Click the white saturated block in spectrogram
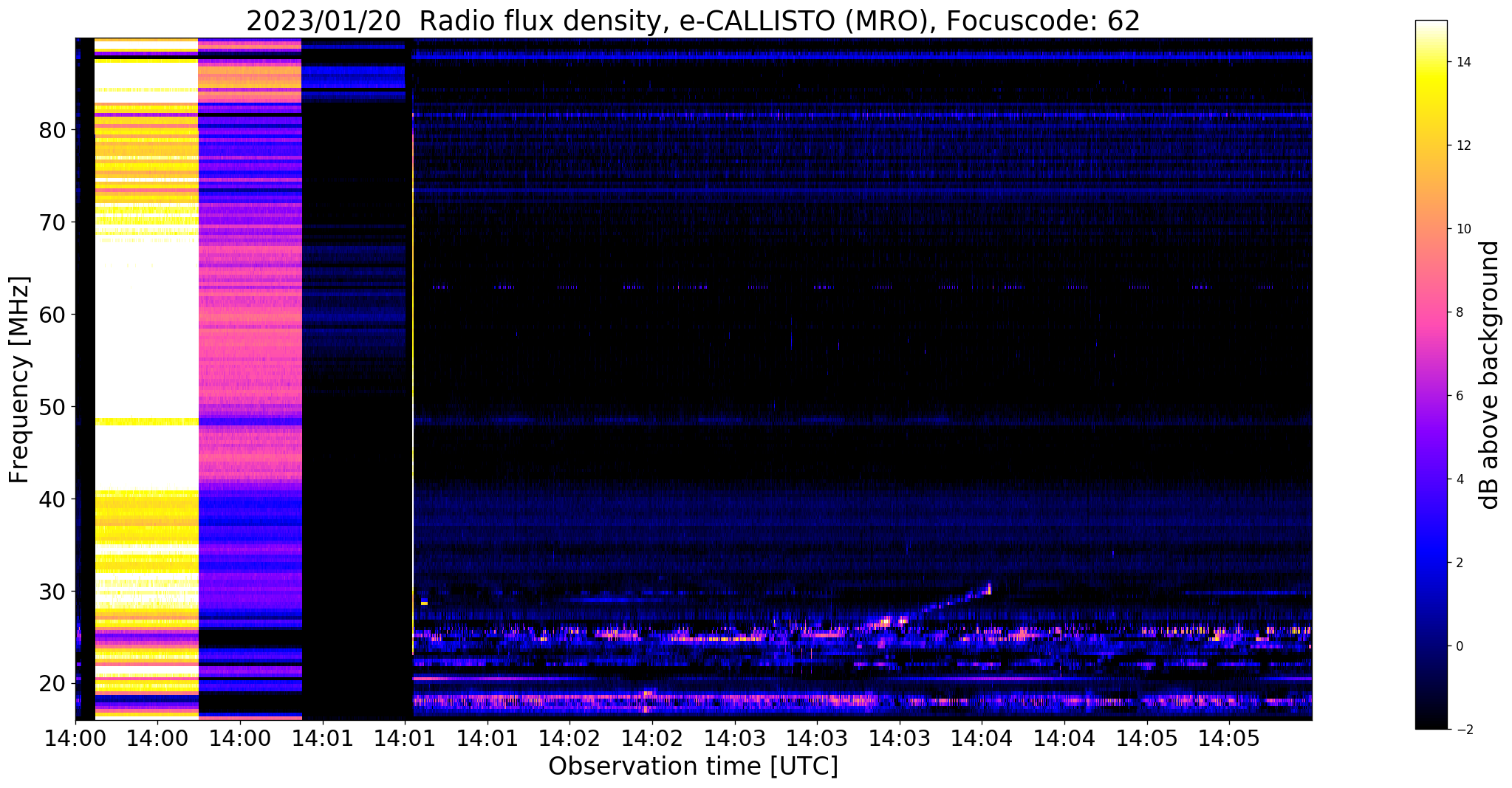This screenshot has height=788, width=1512. 146,347
